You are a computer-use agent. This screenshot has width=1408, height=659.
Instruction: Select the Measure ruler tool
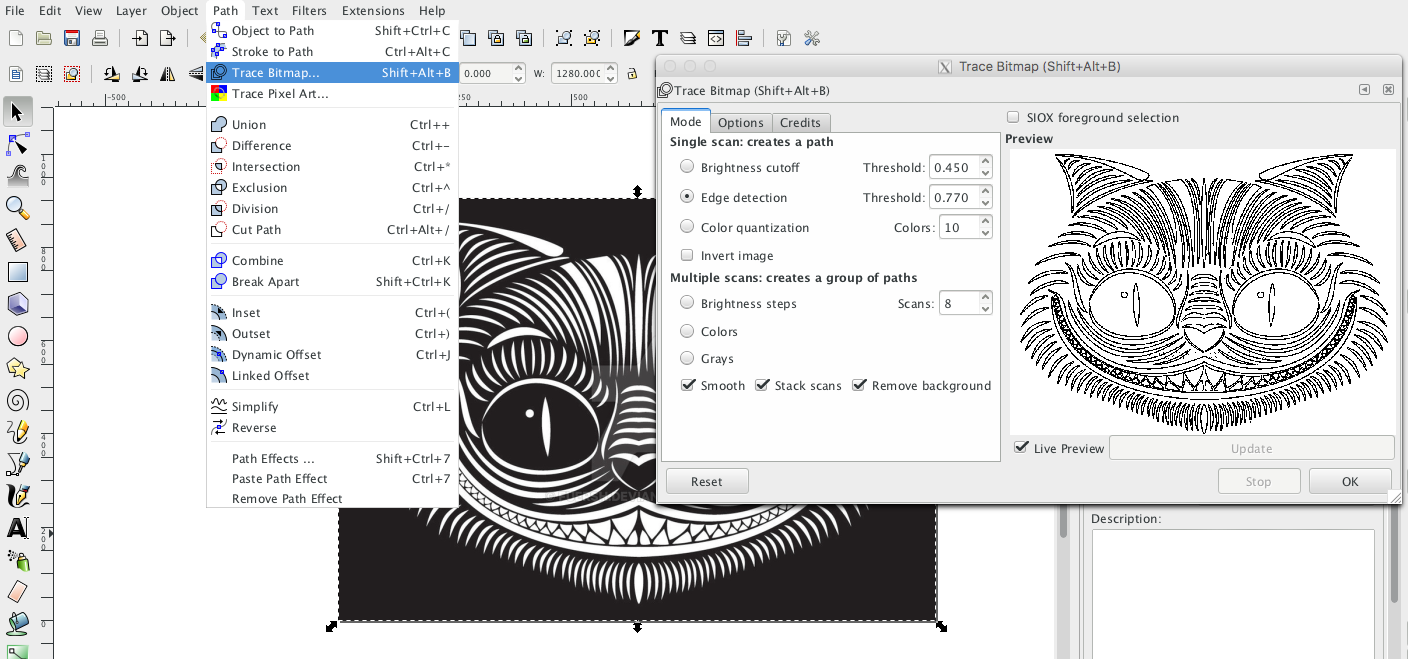17,240
